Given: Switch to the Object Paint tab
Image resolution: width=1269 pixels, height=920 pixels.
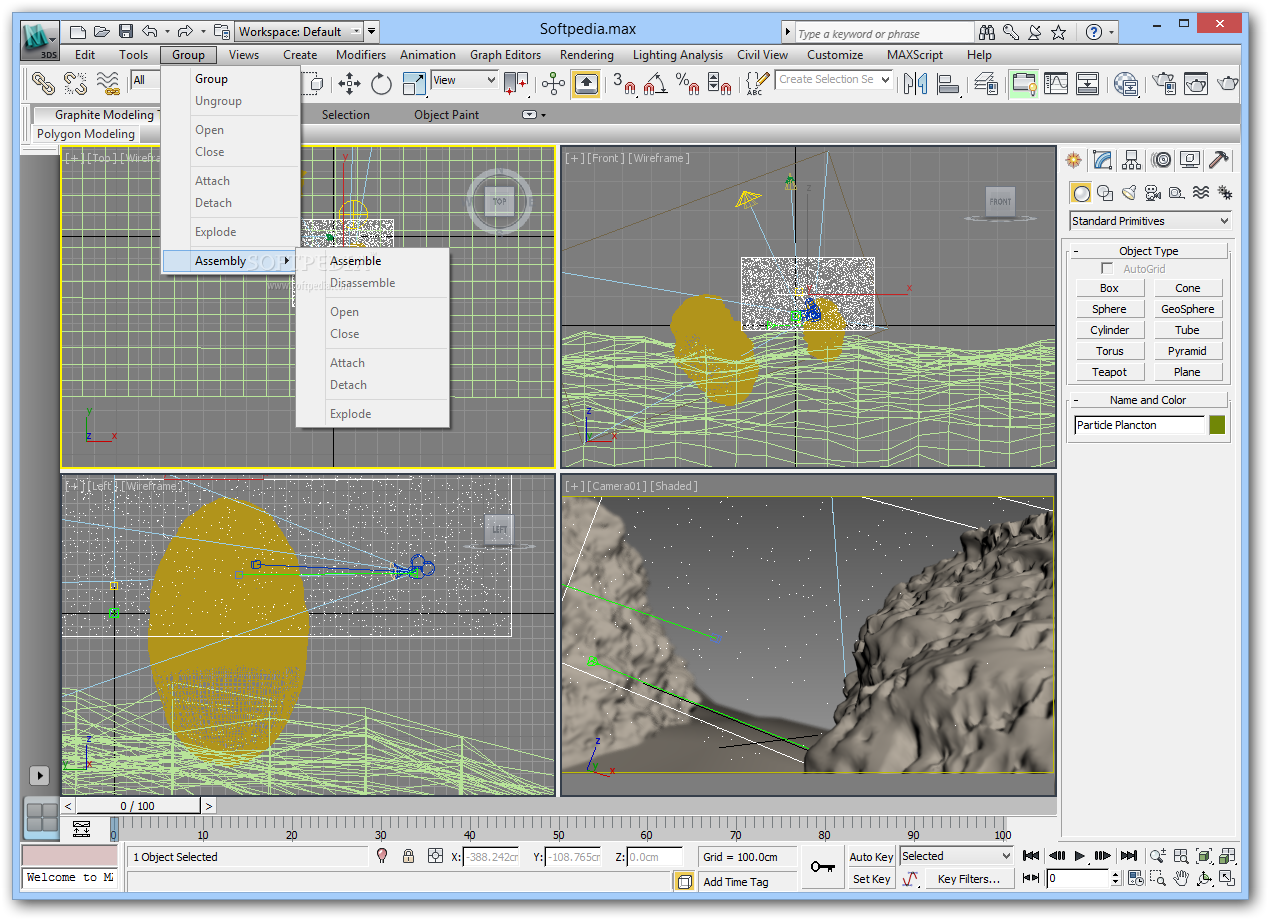Looking at the screenshot, I should pos(446,115).
